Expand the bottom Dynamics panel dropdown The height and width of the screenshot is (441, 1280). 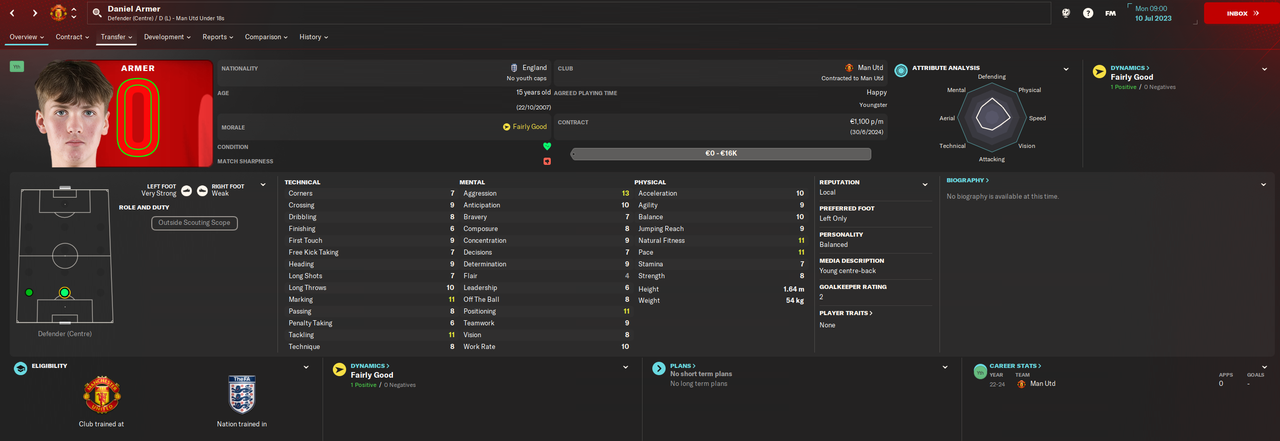pos(625,367)
